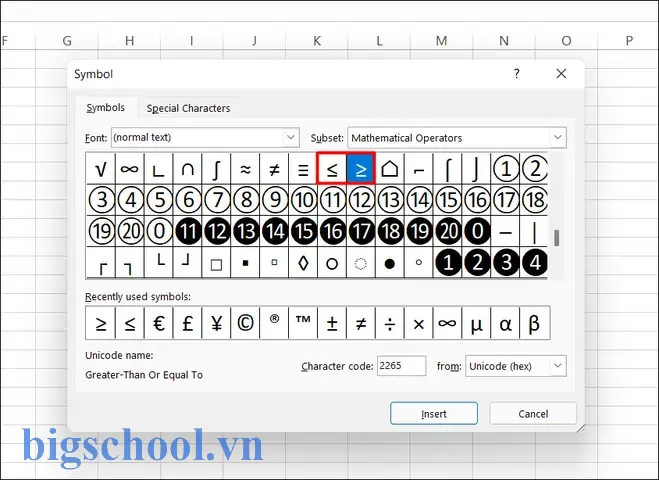The height and width of the screenshot is (480, 659).
Task: Select the solid black circle ● symbol
Action: (x=390, y=263)
